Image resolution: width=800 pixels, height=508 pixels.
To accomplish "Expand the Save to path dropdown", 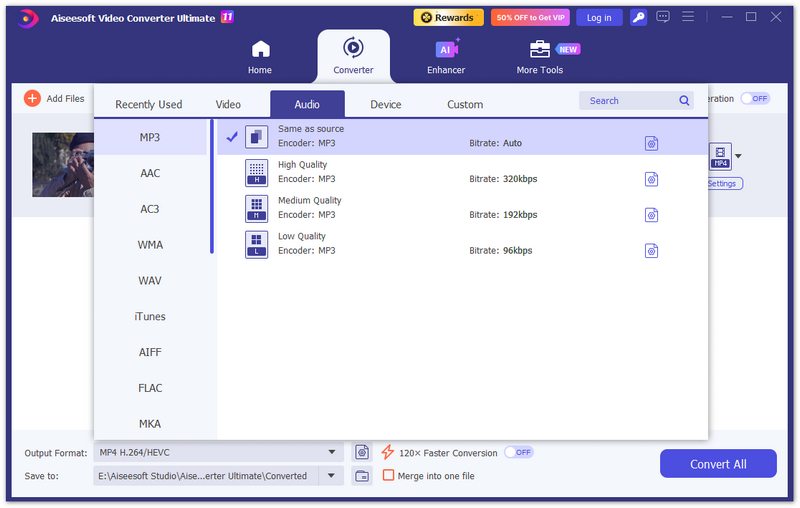I will tap(331, 475).
